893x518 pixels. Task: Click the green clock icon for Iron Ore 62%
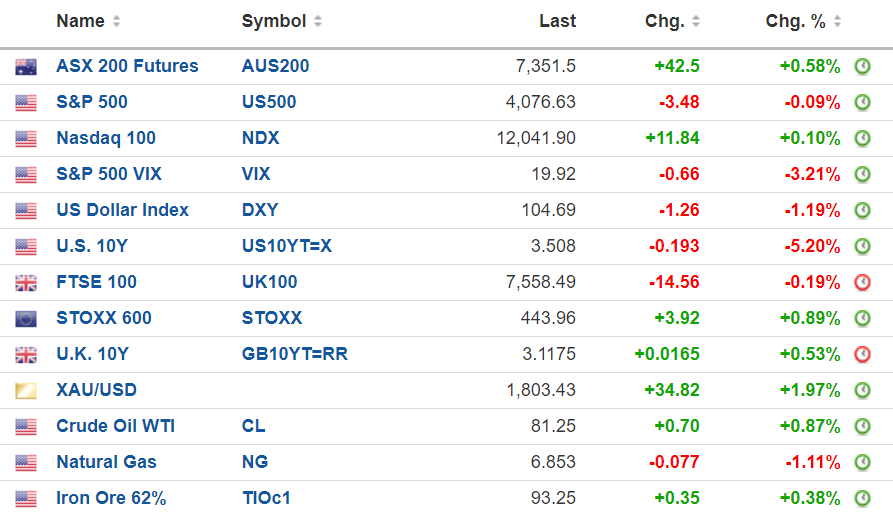862,499
